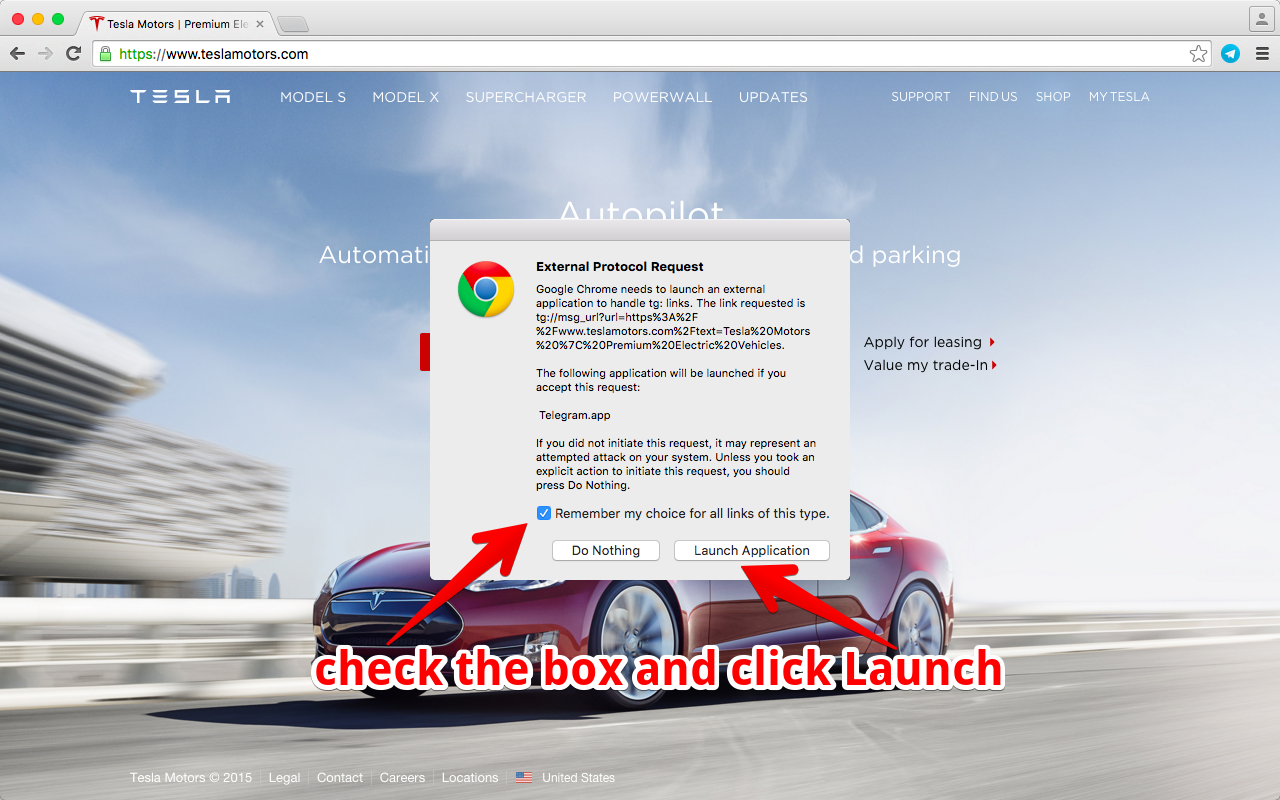Open the MODEL X menu item
The height and width of the screenshot is (800, 1280).
406,97
